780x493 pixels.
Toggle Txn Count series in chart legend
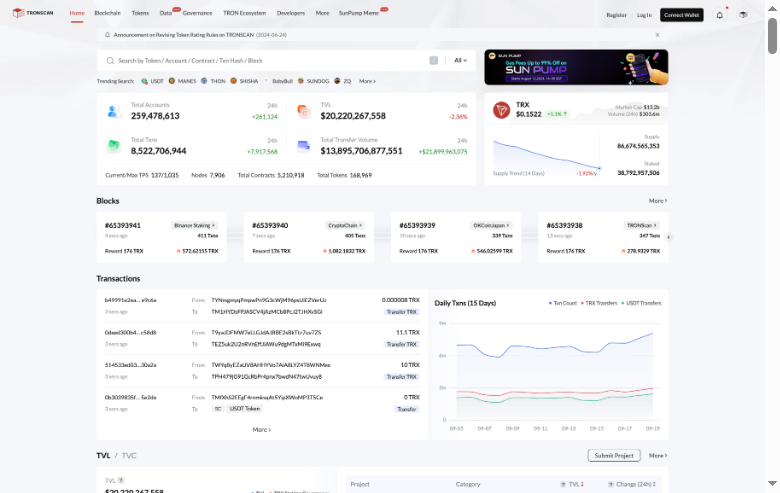(563, 302)
